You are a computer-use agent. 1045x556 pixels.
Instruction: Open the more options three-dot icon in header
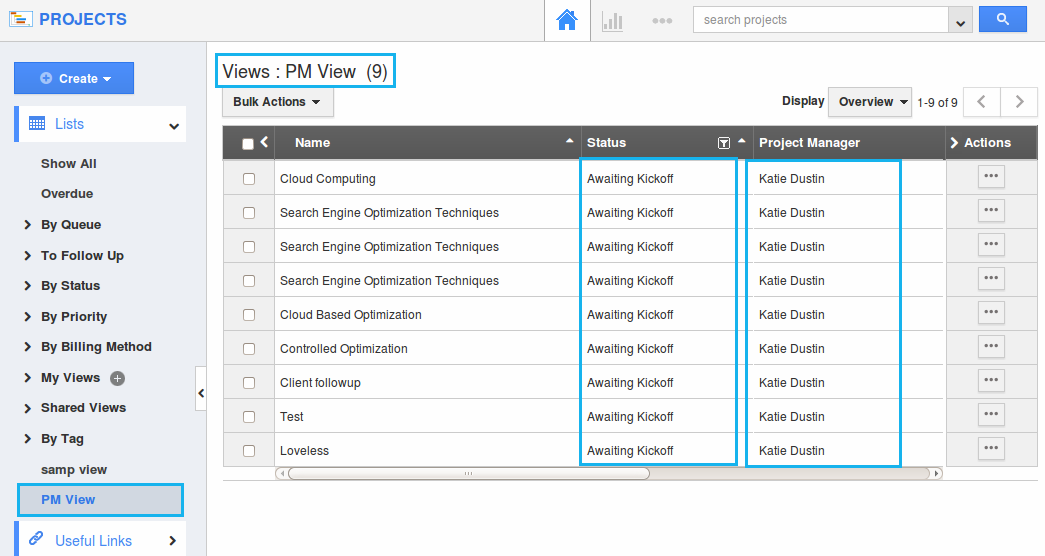click(x=662, y=21)
